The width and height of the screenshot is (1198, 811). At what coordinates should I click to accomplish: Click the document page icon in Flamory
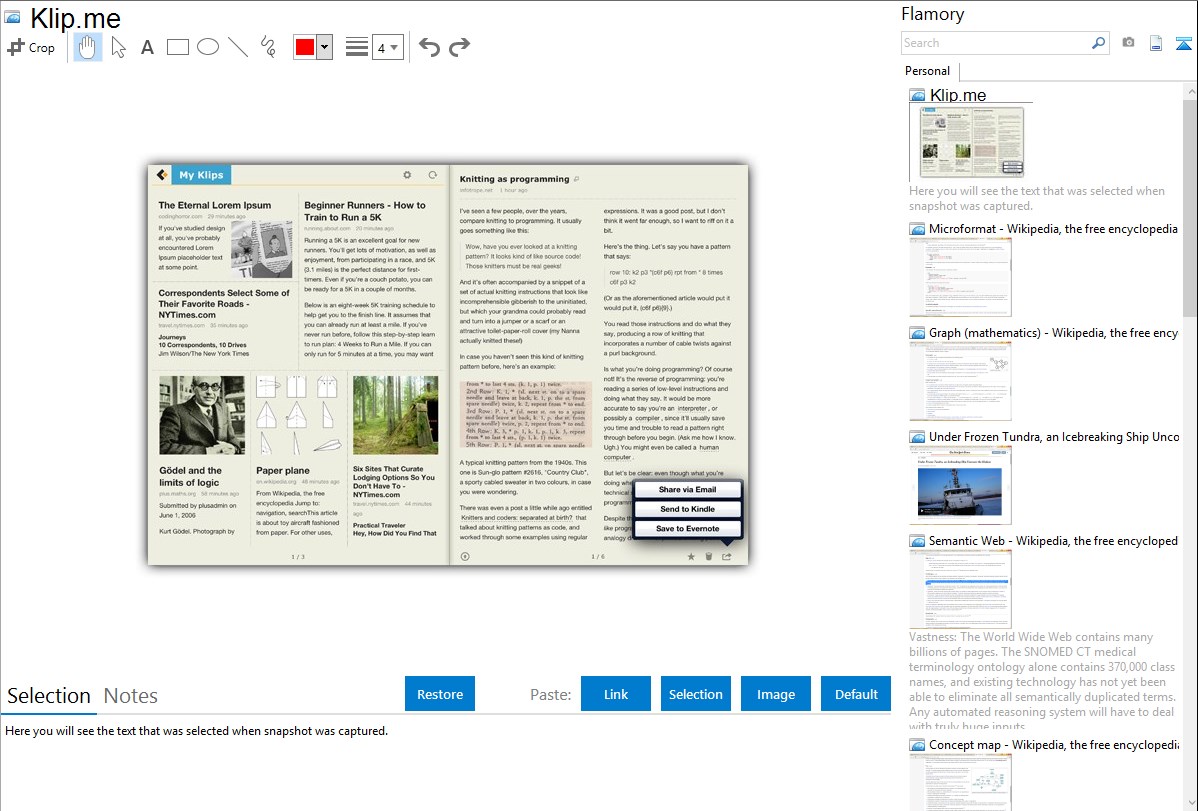1156,43
